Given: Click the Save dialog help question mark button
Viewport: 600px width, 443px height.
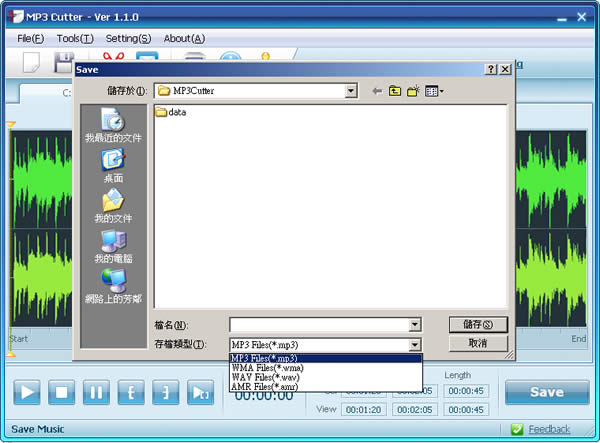Looking at the screenshot, I should pyautogui.click(x=491, y=69).
